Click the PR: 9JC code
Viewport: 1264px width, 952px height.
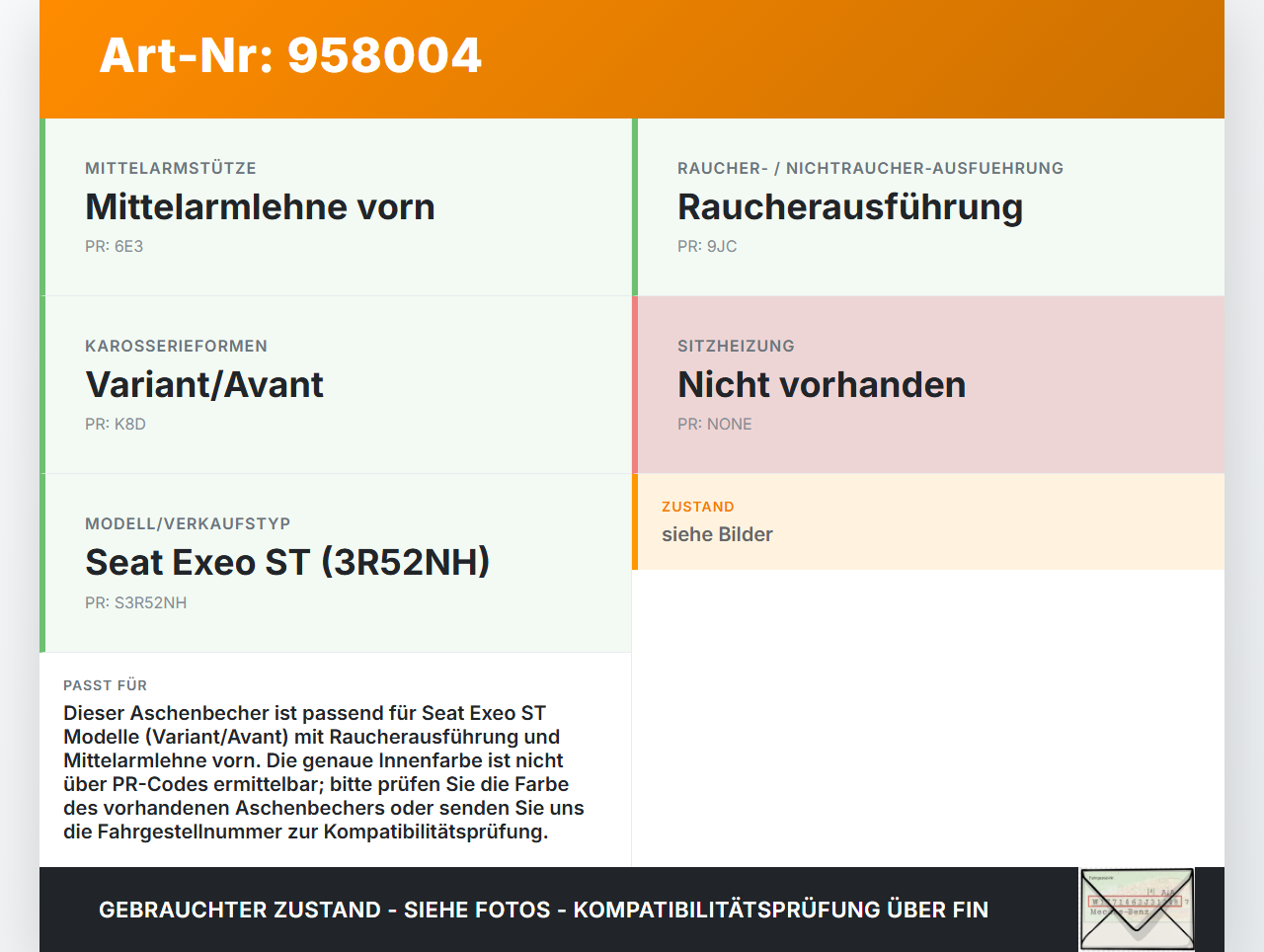point(705,245)
